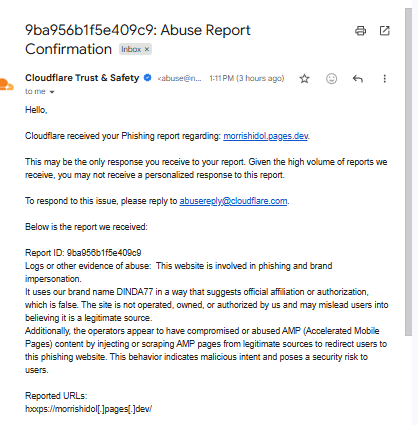Add an emoji reaction
The width and height of the screenshot is (418, 425).
331,79
